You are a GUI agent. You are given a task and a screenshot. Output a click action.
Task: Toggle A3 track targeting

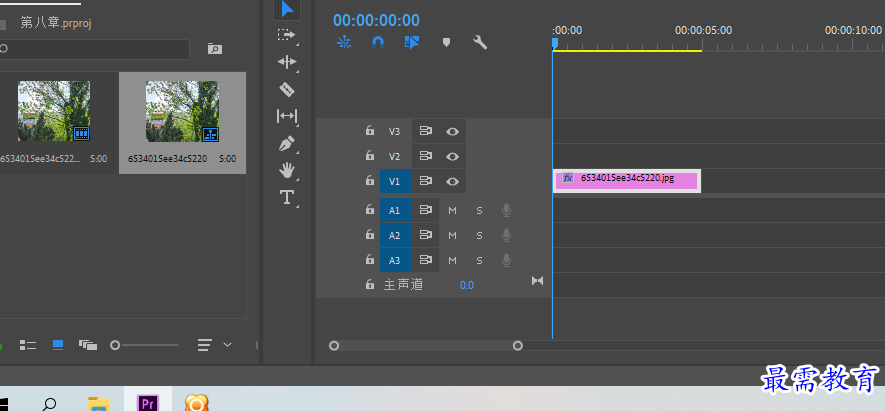pos(395,260)
